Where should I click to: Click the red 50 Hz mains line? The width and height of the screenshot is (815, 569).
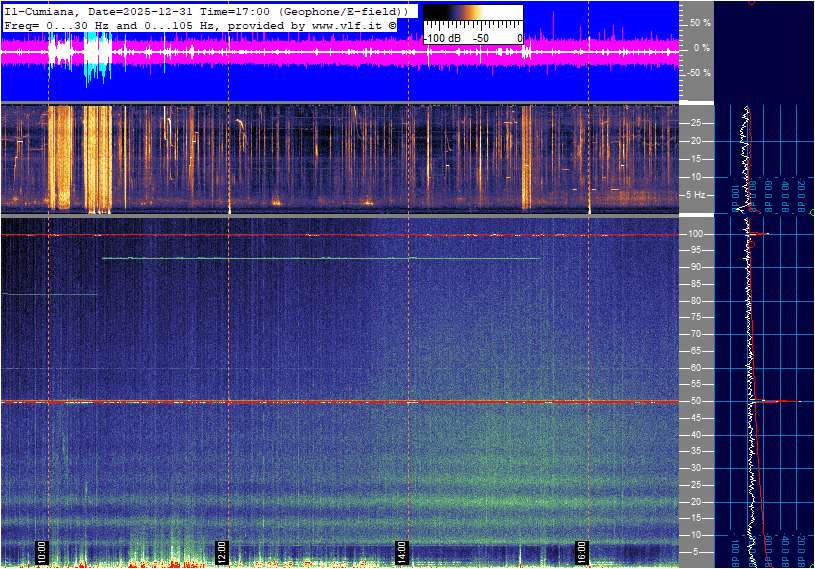pyautogui.click(x=300, y=402)
